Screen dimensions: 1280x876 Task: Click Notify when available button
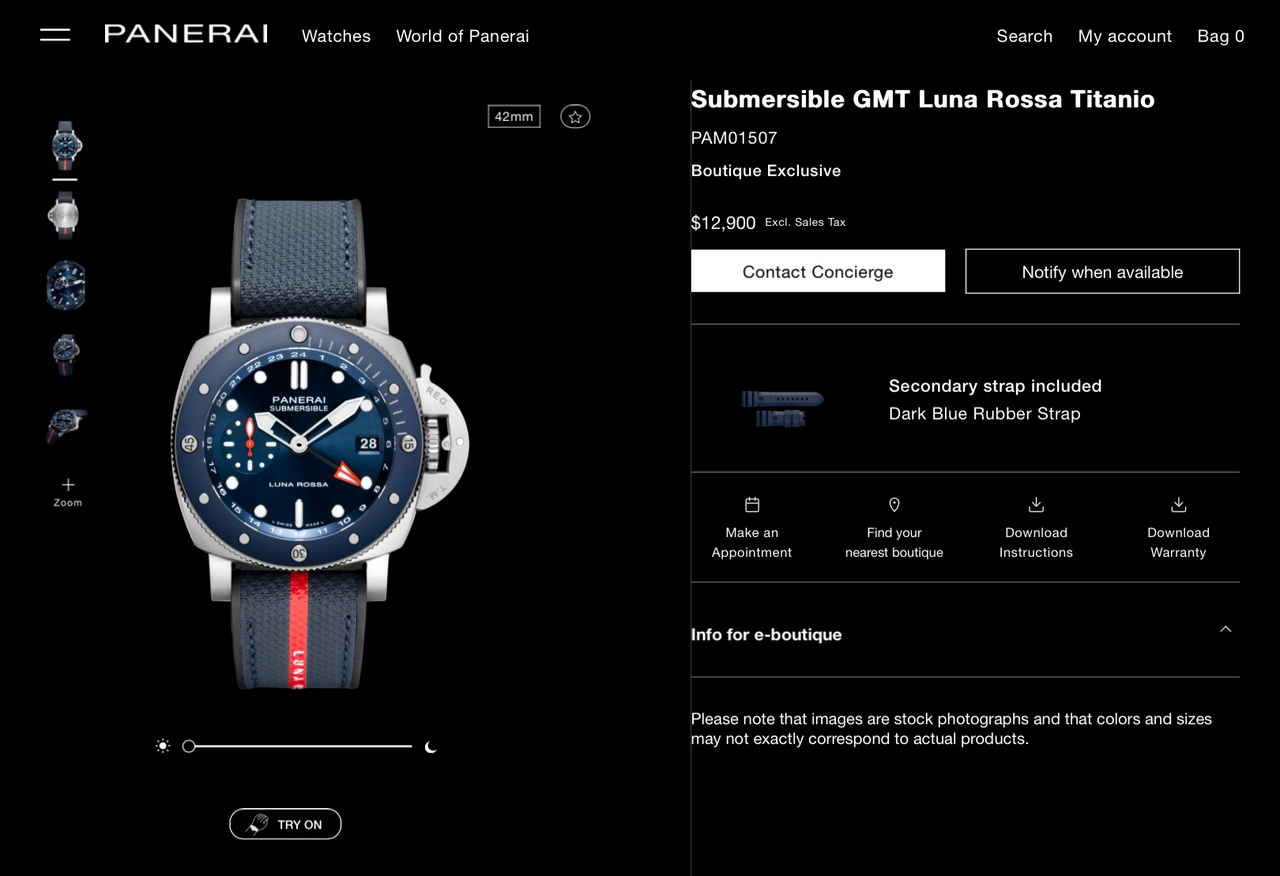1102,271
